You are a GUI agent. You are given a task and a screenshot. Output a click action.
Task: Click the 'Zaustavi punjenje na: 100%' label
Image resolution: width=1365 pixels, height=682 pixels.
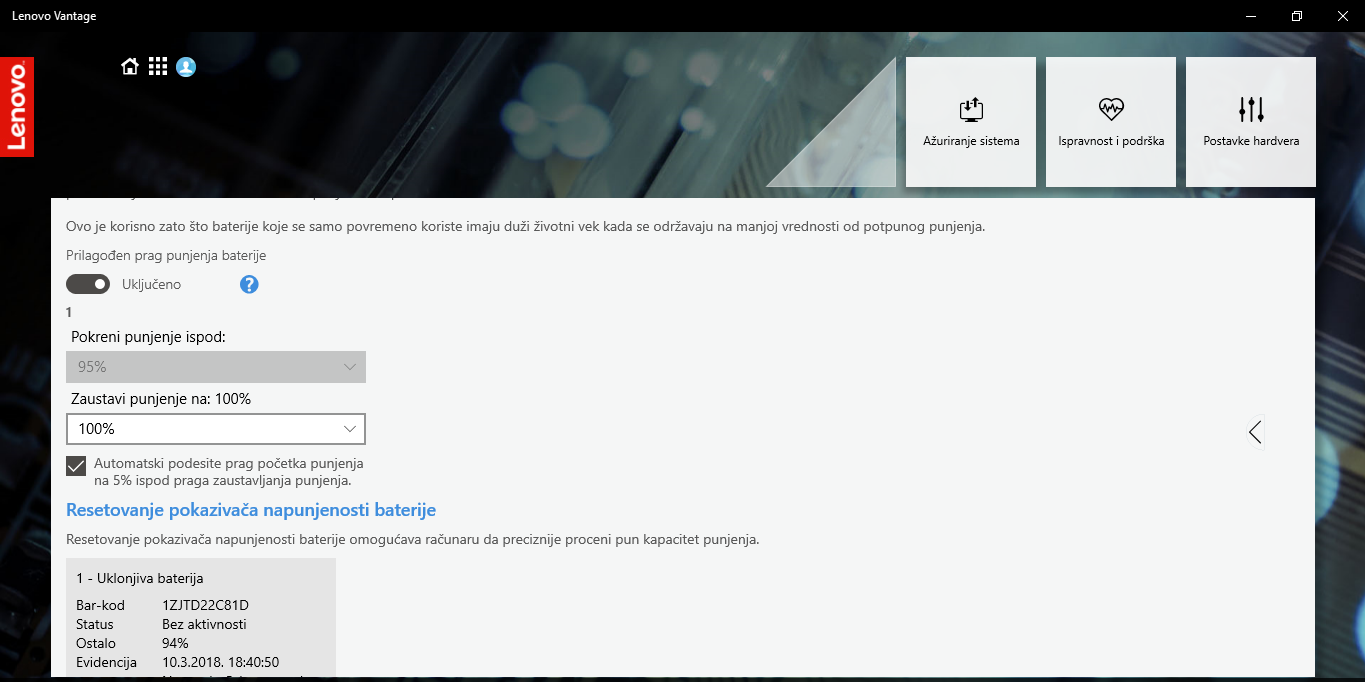[161, 399]
